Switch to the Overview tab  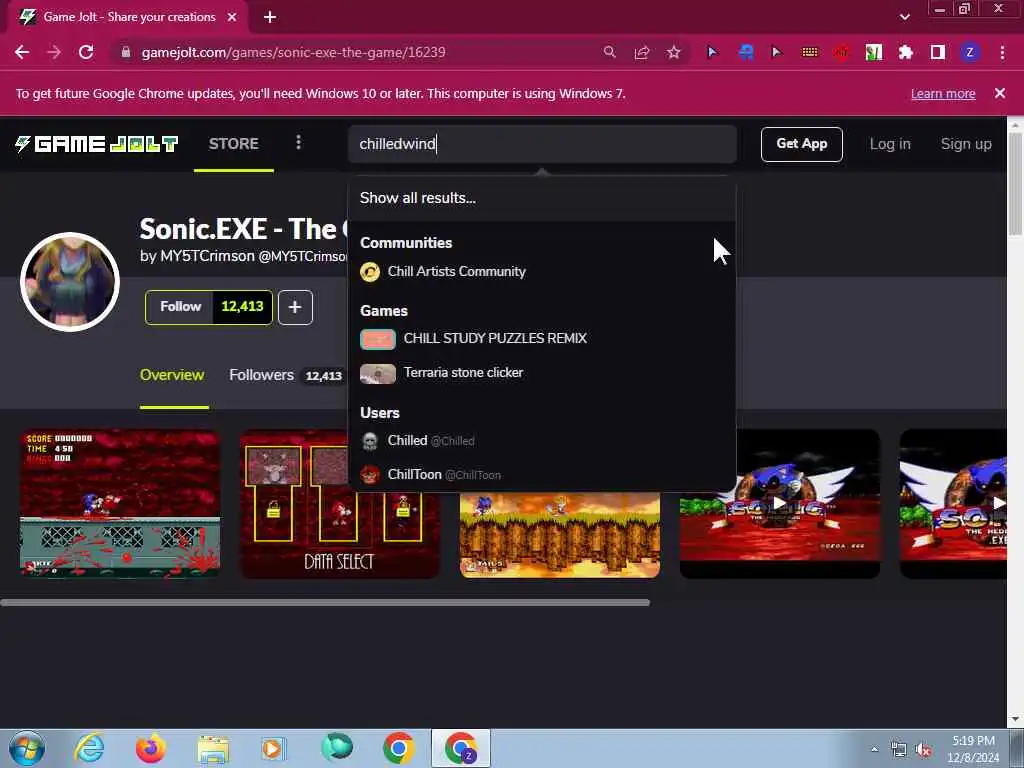[x=172, y=375]
